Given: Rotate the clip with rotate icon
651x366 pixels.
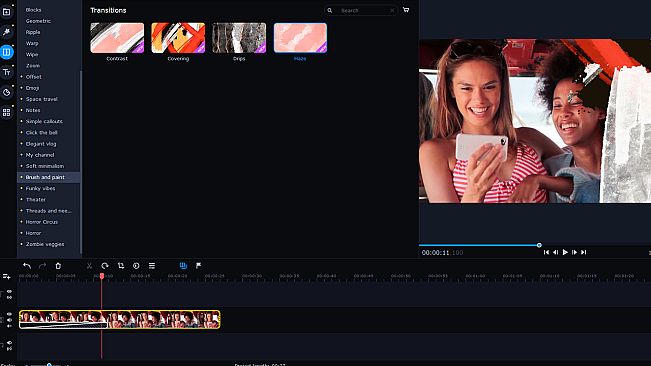Looking at the screenshot, I should click(x=105, y=266).
